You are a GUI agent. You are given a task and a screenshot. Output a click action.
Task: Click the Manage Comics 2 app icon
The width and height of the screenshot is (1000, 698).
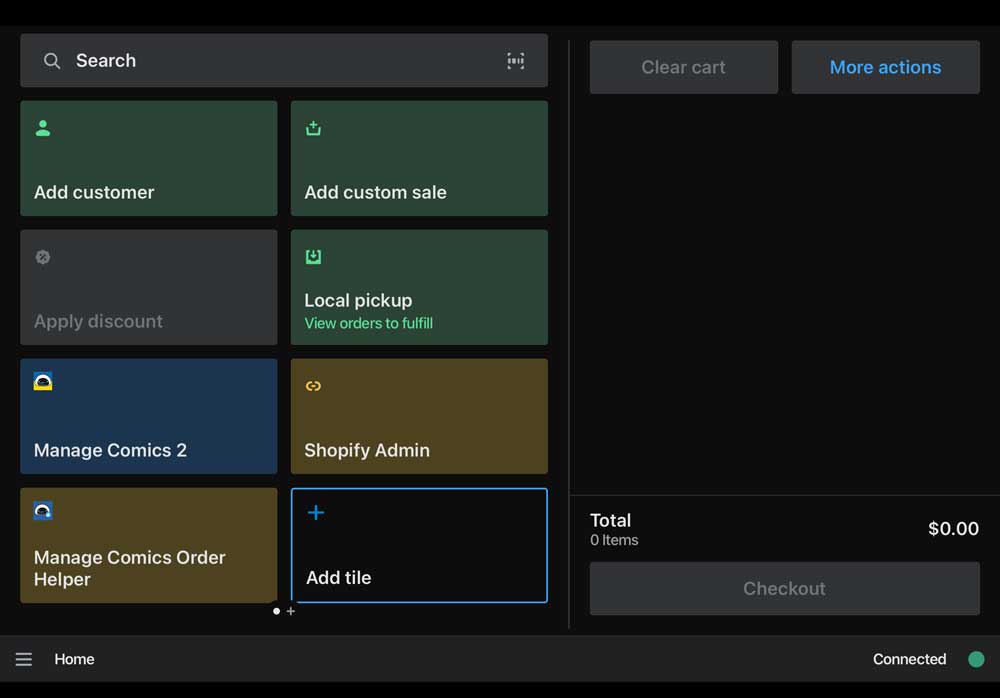(x=43, y=381)
